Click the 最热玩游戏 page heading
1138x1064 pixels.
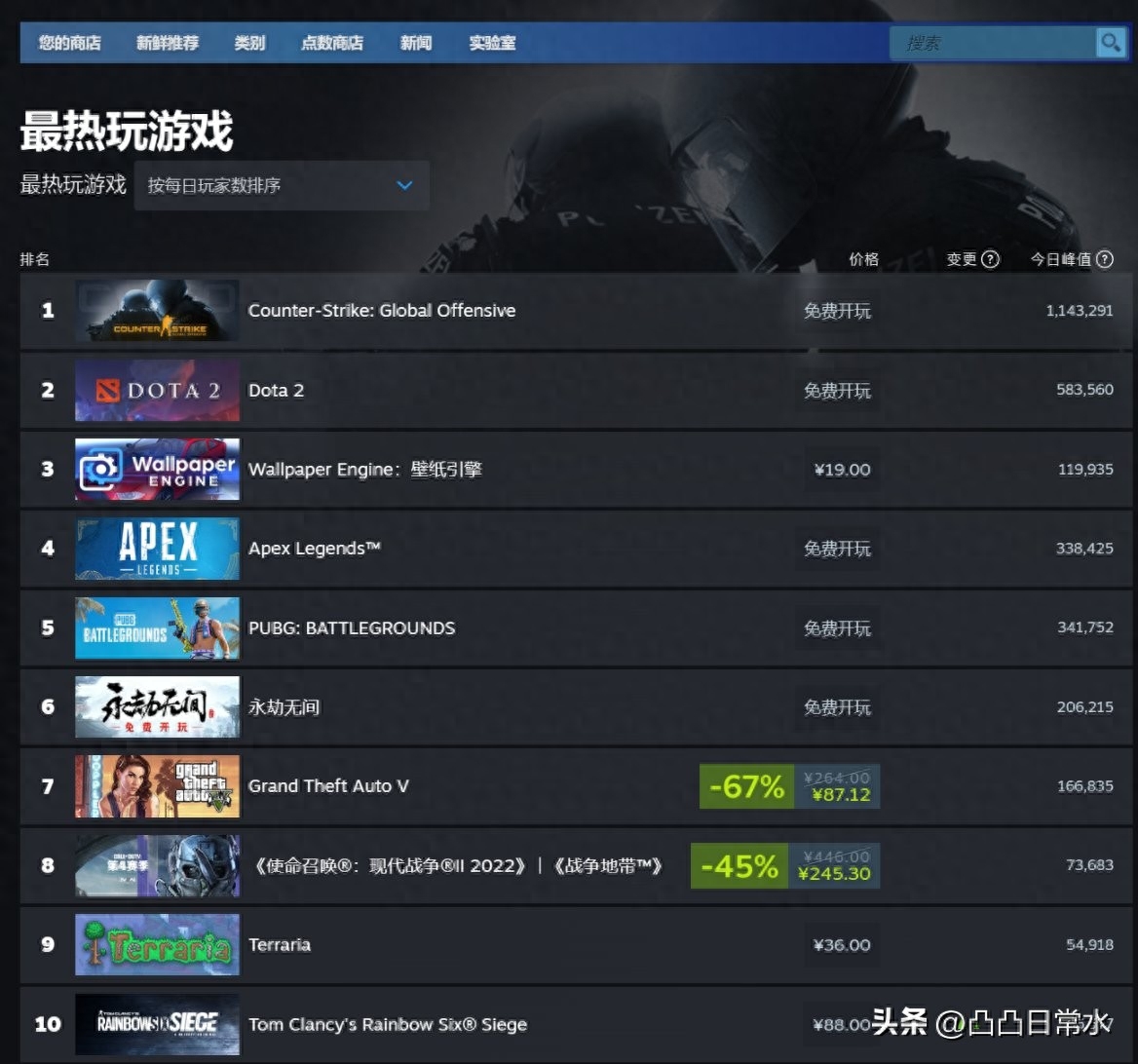pos(127,132)
